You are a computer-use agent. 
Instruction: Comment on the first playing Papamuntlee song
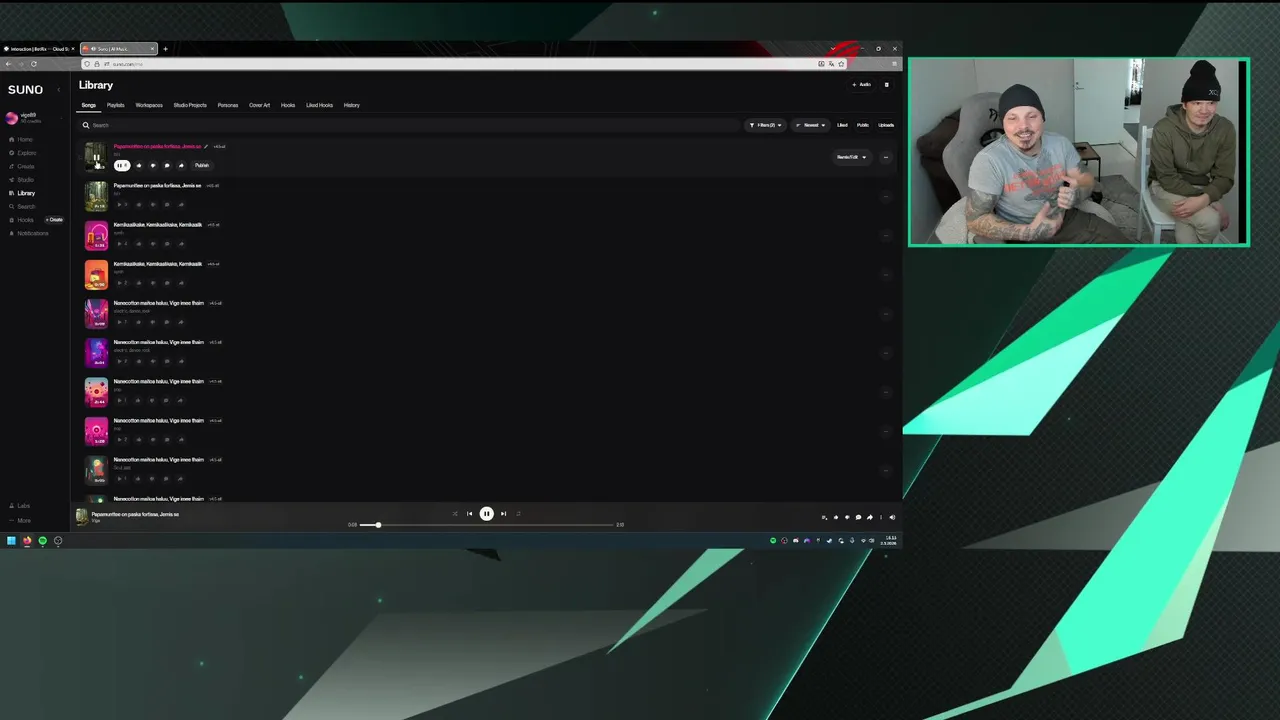tap(167, 165)
